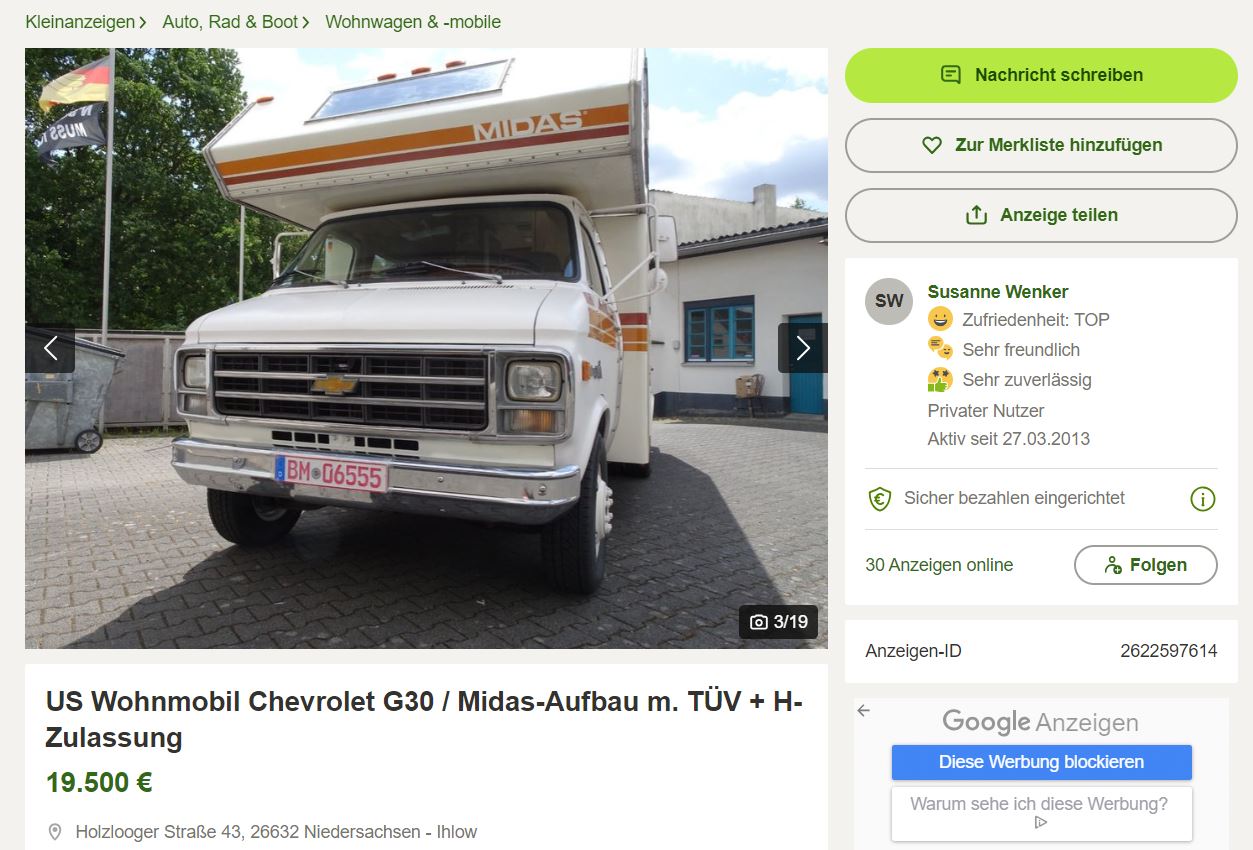
Task: Click the Sehr freundlich badge icon
Action: tap(940, 349)
